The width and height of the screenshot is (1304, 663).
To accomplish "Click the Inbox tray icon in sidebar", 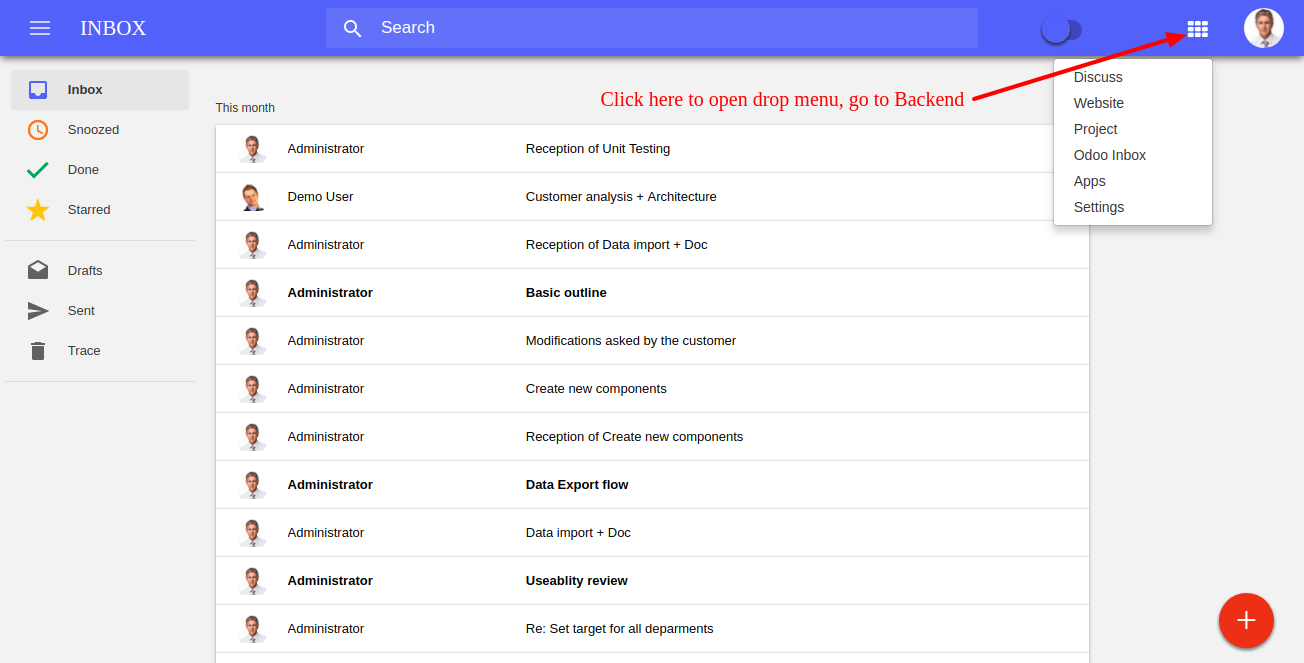I will [38, 90].
